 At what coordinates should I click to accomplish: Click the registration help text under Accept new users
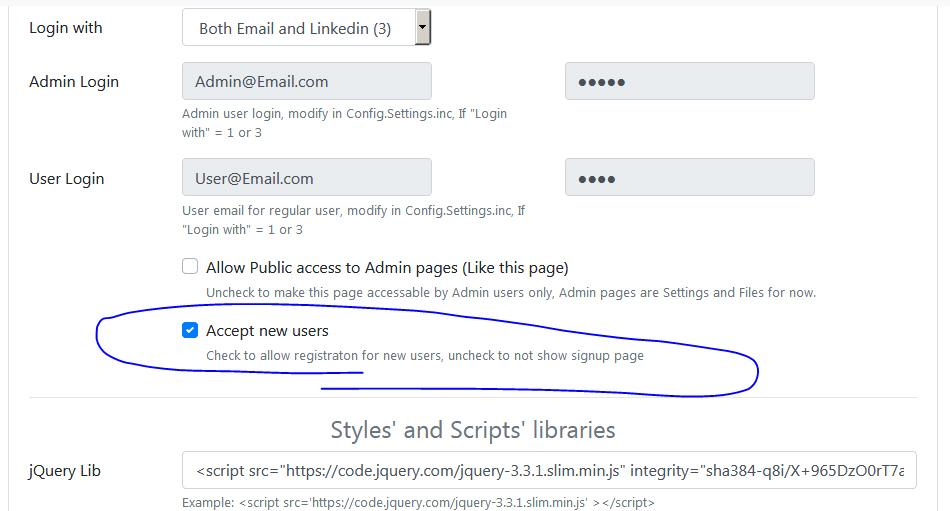coord(424,356)
